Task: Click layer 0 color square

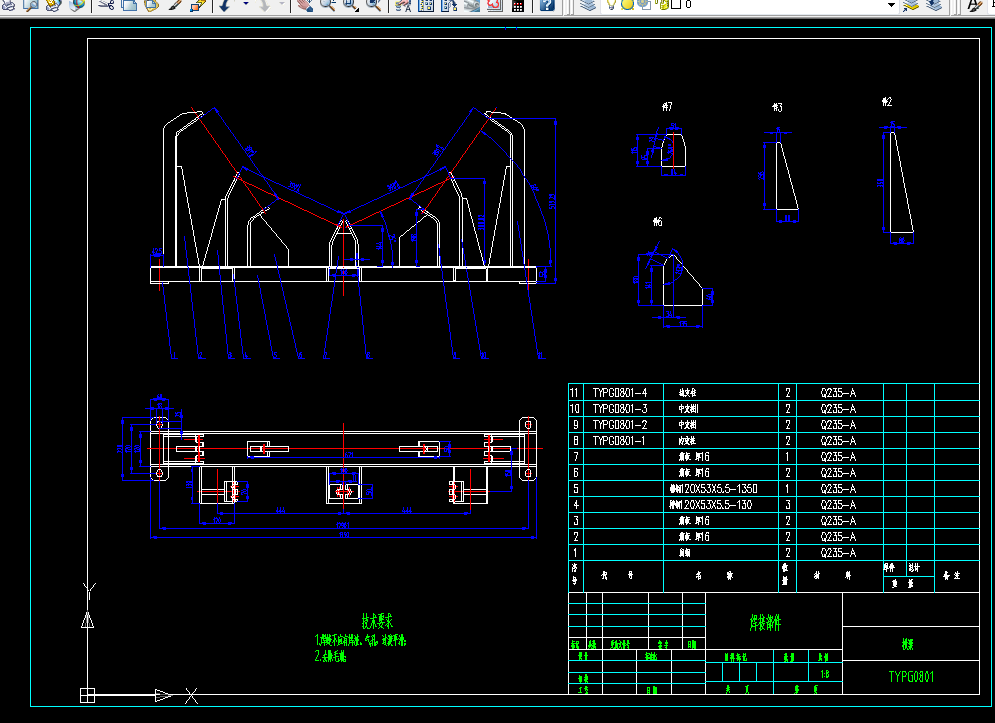Action: tap(676, 4)
